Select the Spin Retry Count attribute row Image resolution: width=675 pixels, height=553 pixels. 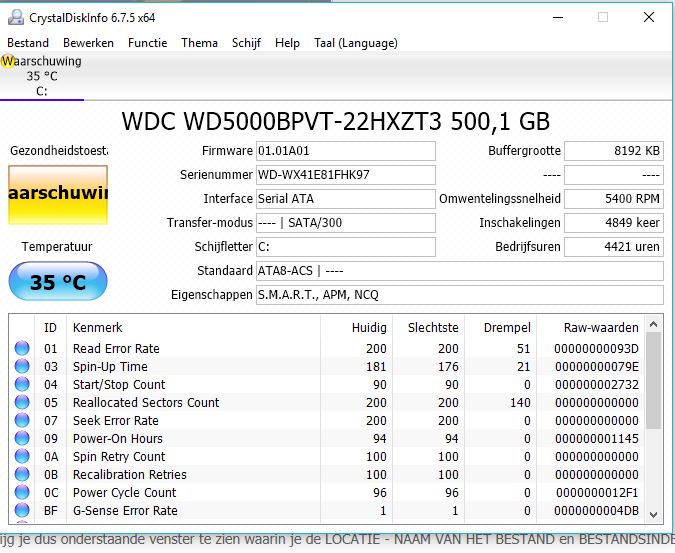point(327,457)
